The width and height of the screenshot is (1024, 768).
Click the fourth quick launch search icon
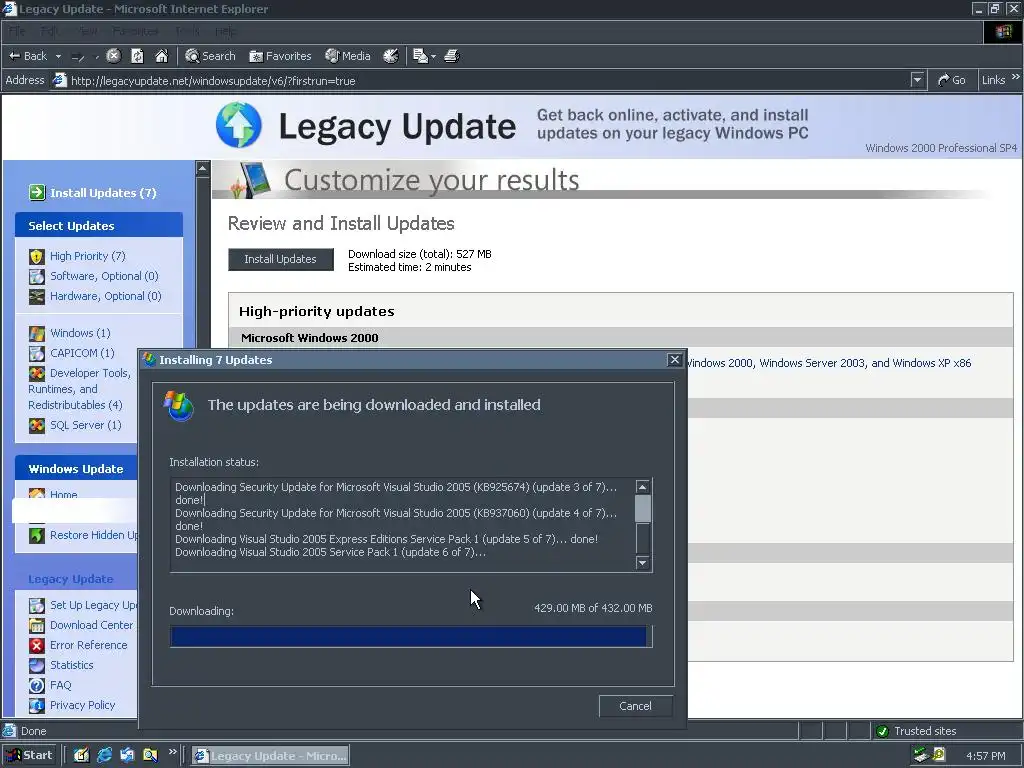pos(150,756)
